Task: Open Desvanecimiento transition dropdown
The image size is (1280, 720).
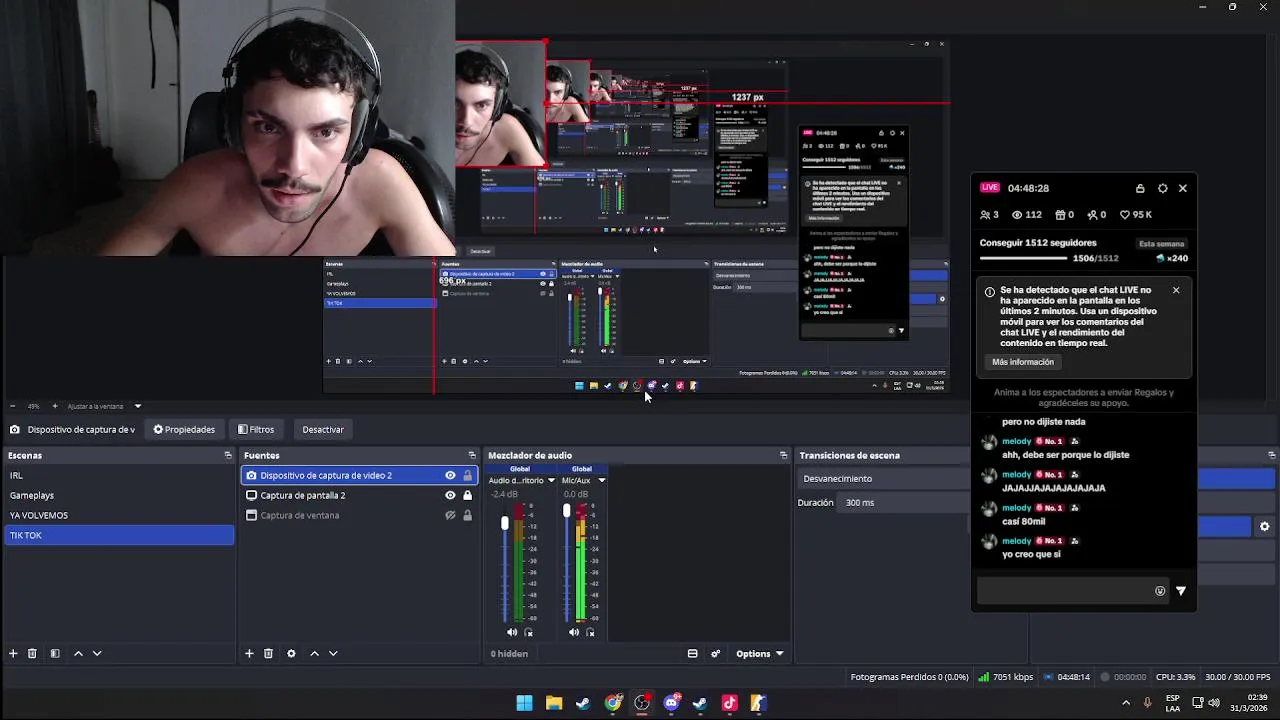Action: click(884, 479)
